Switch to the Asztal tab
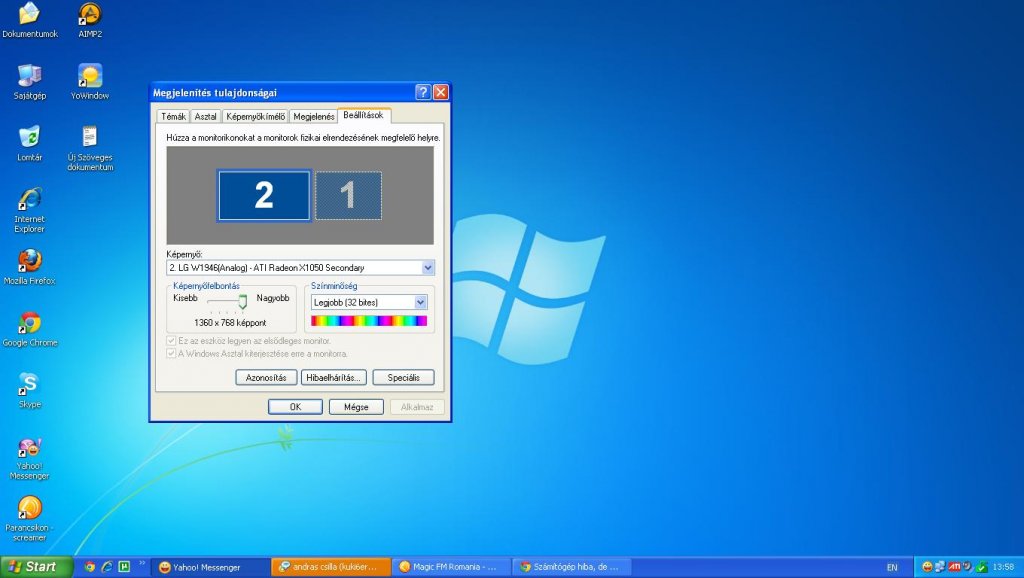The image size is (1024, 578). (205, 116)
